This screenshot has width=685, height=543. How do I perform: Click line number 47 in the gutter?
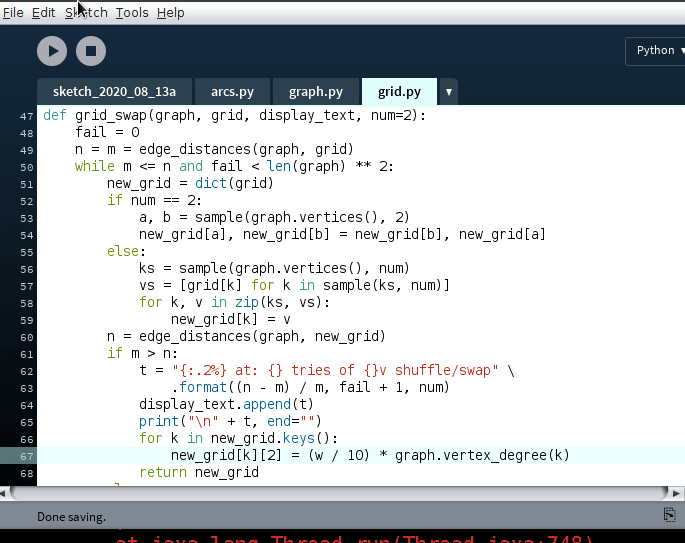(26, 116)
